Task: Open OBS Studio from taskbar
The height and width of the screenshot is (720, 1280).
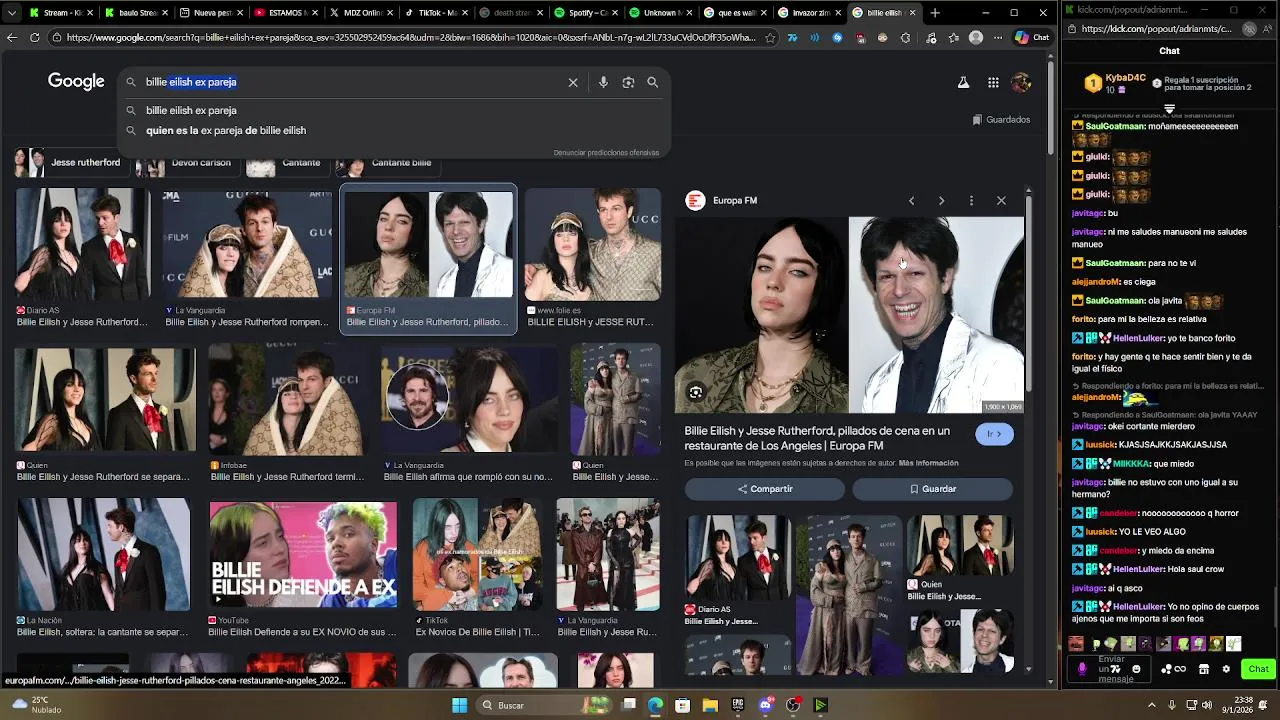Action: tap(793, 705)
